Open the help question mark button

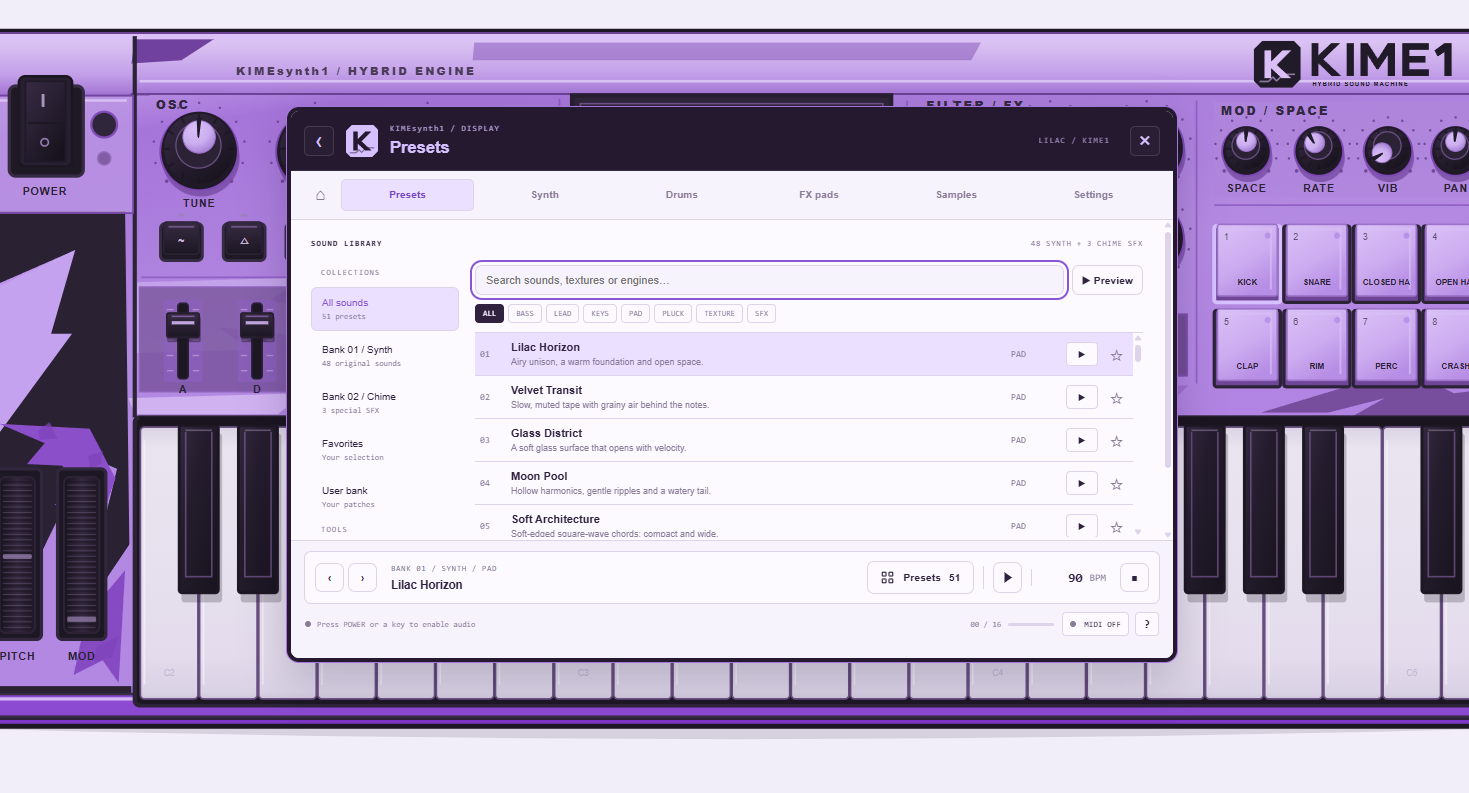click(x=1146, y=624)
